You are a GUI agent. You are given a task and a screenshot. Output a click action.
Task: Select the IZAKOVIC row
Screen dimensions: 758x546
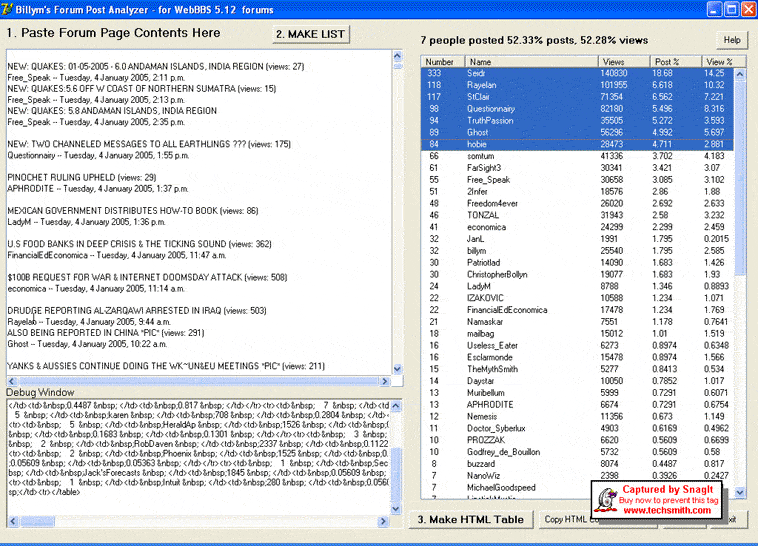click(x=577, y=298)
